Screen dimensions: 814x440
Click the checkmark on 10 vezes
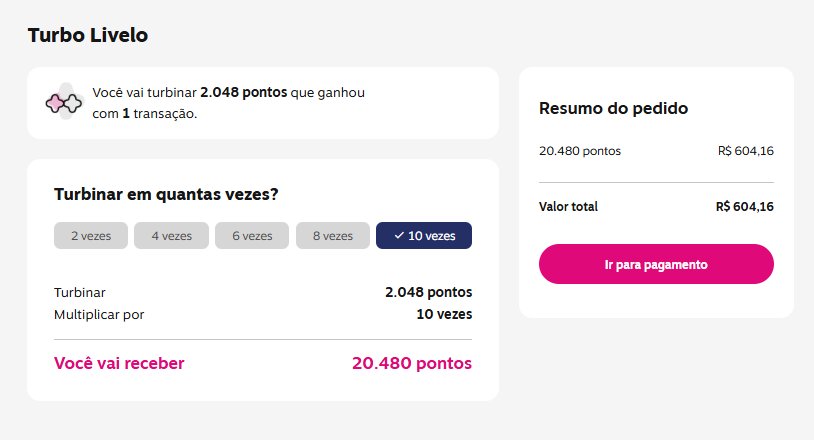pos(399,236)
